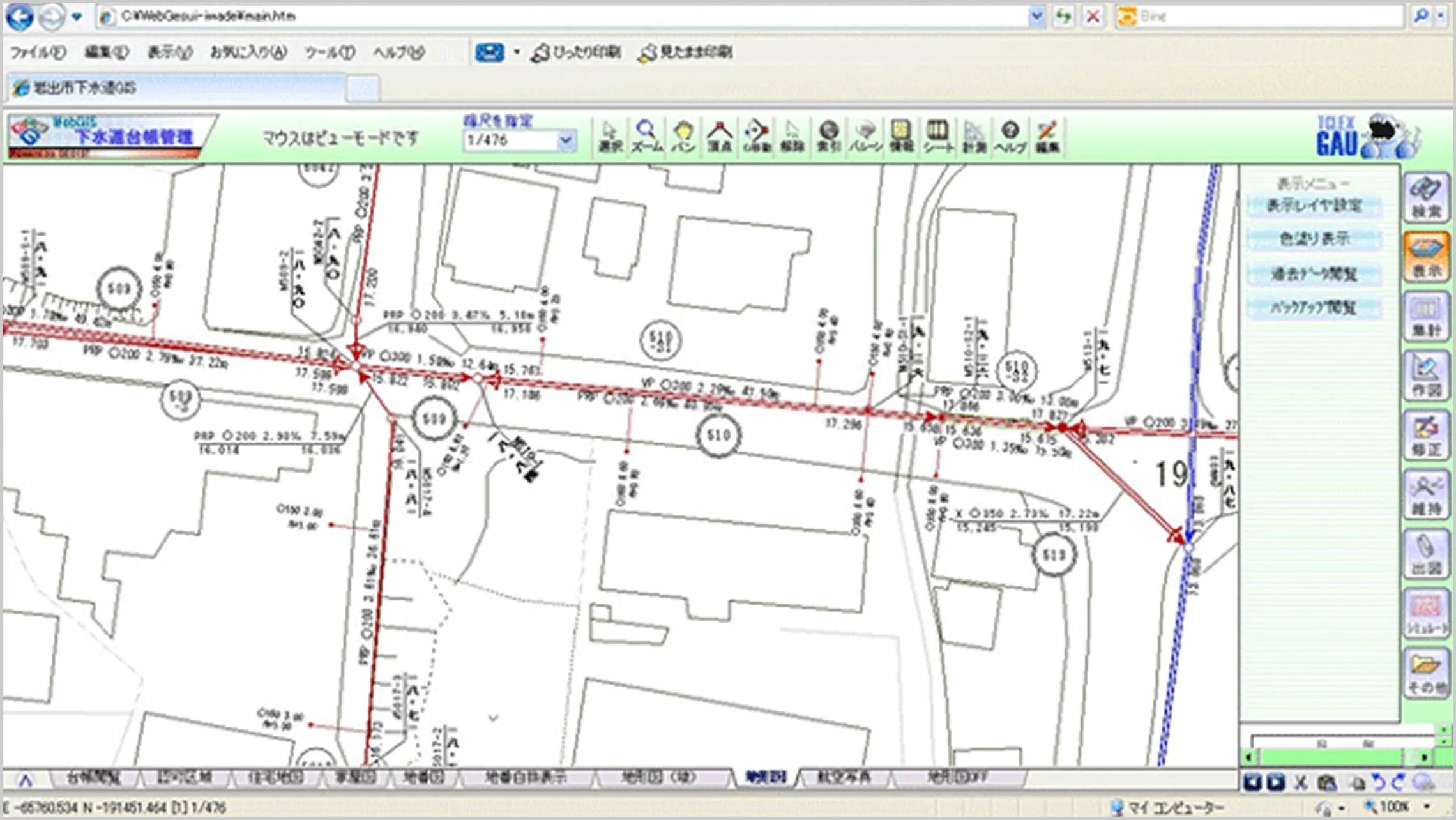
Task: Open the その他 folder sidebar button
Action: pyautogui.click(x=1426, y=674)
